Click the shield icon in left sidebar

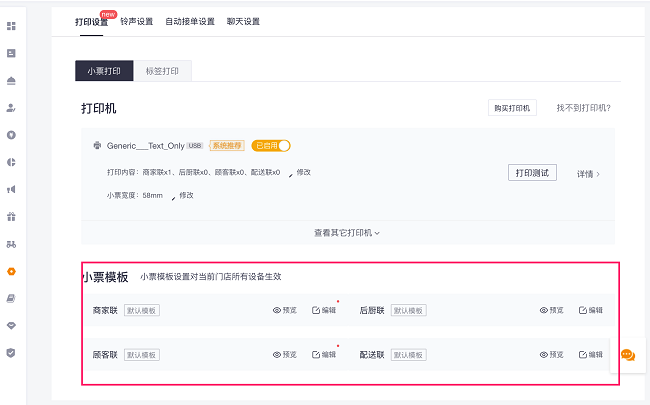[x=11, y=352]
